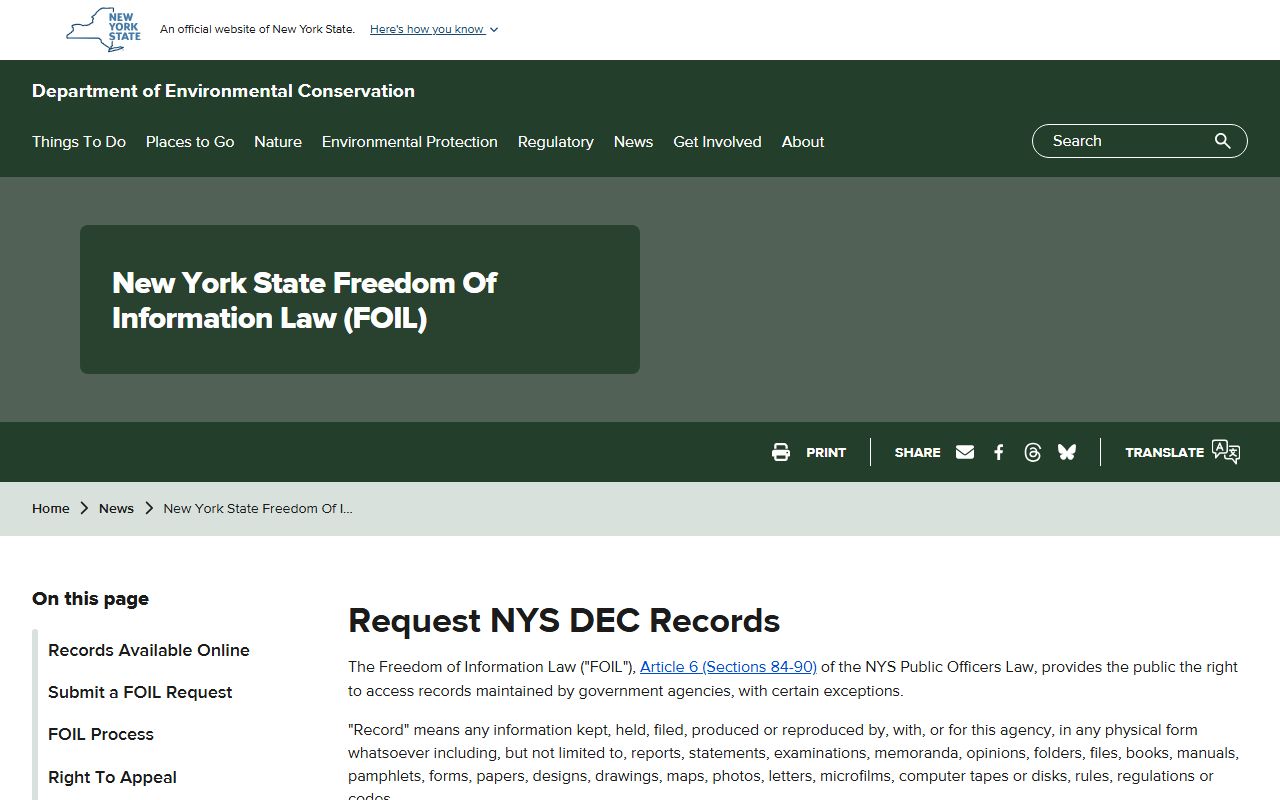The height and width of the screenshot is (800, 1280).
Task: Open the News menu item
Action: click(633, 142)
